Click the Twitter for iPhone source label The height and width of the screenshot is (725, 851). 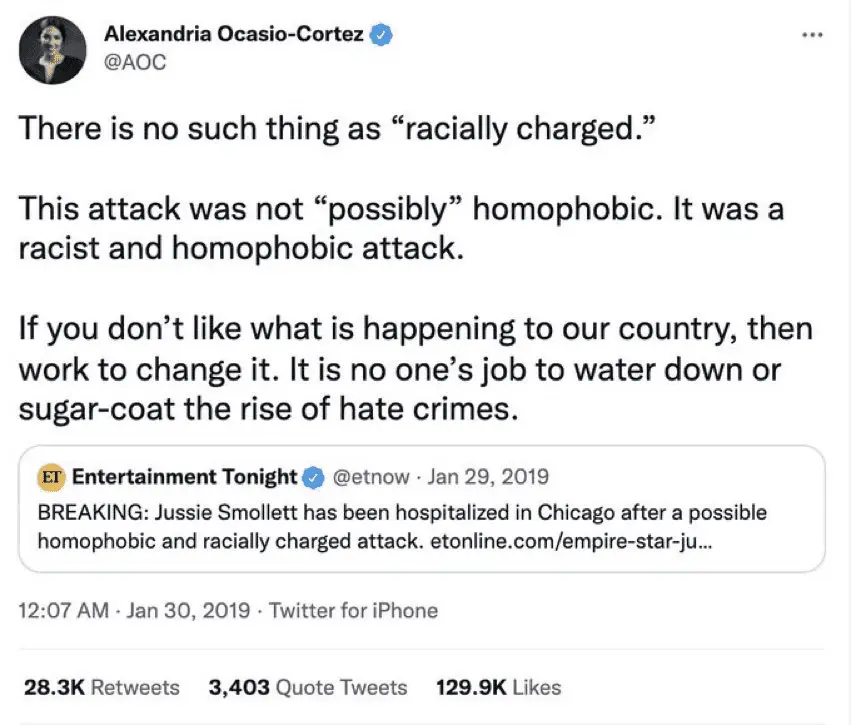(353, 609)
